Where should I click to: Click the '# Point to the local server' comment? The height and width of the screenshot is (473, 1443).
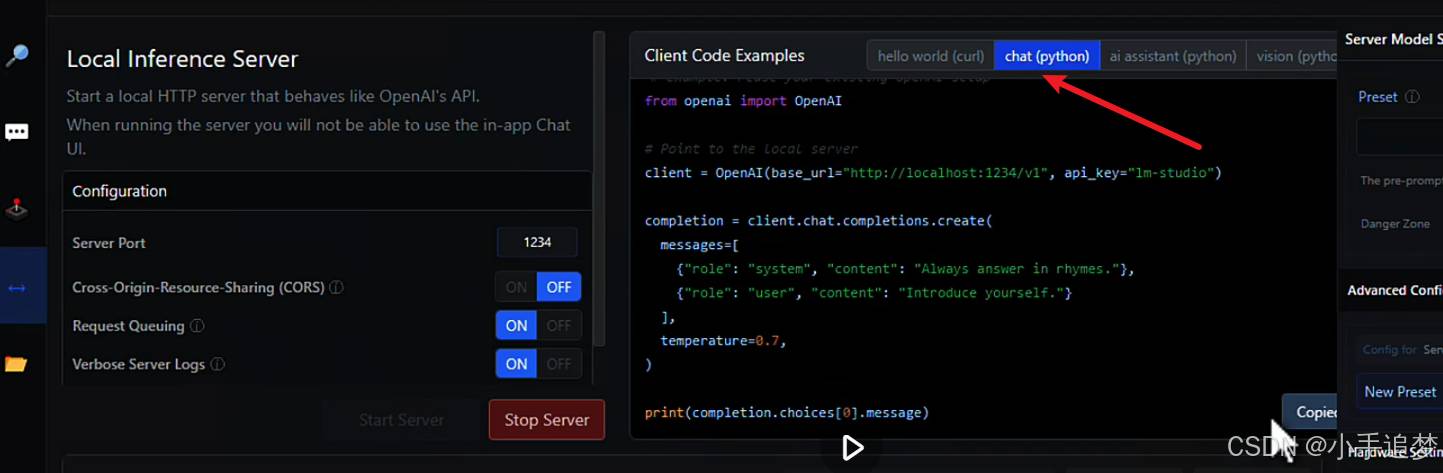point(751,149)
